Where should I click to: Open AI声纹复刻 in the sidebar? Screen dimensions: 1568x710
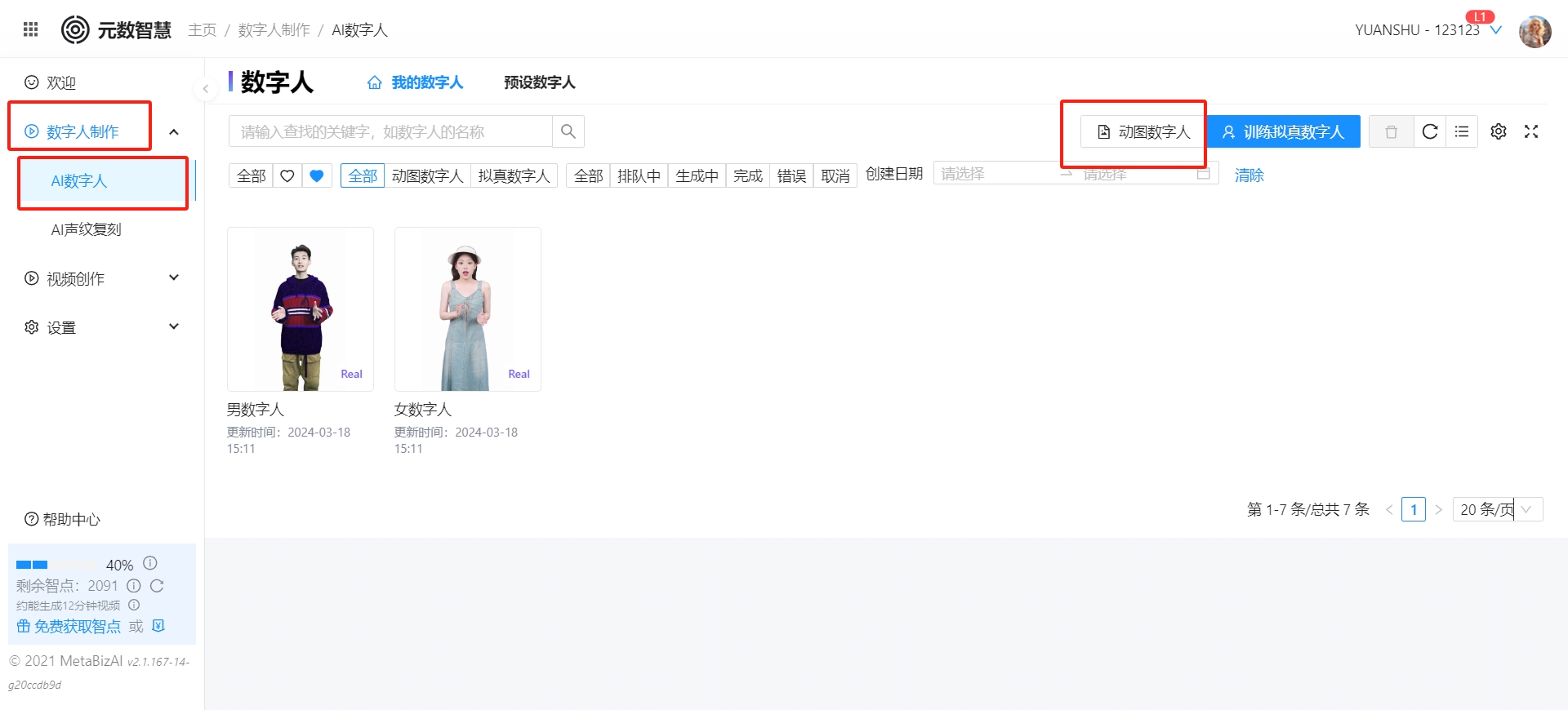coord(87,229)
